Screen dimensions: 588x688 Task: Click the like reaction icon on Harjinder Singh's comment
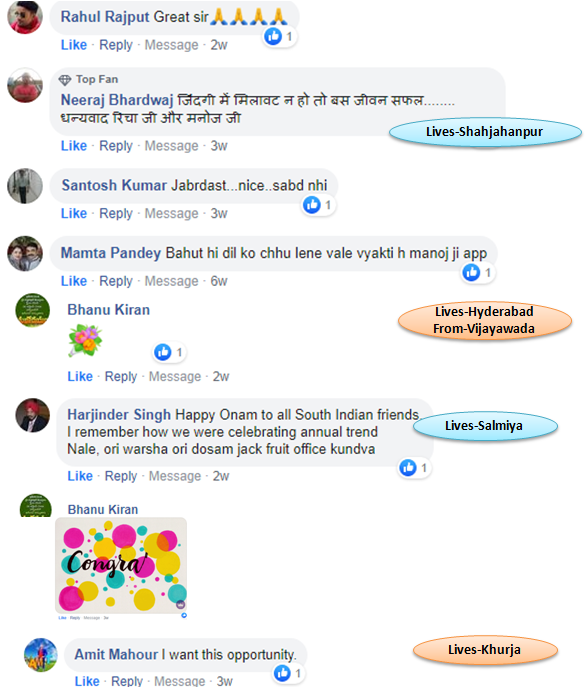408,468
